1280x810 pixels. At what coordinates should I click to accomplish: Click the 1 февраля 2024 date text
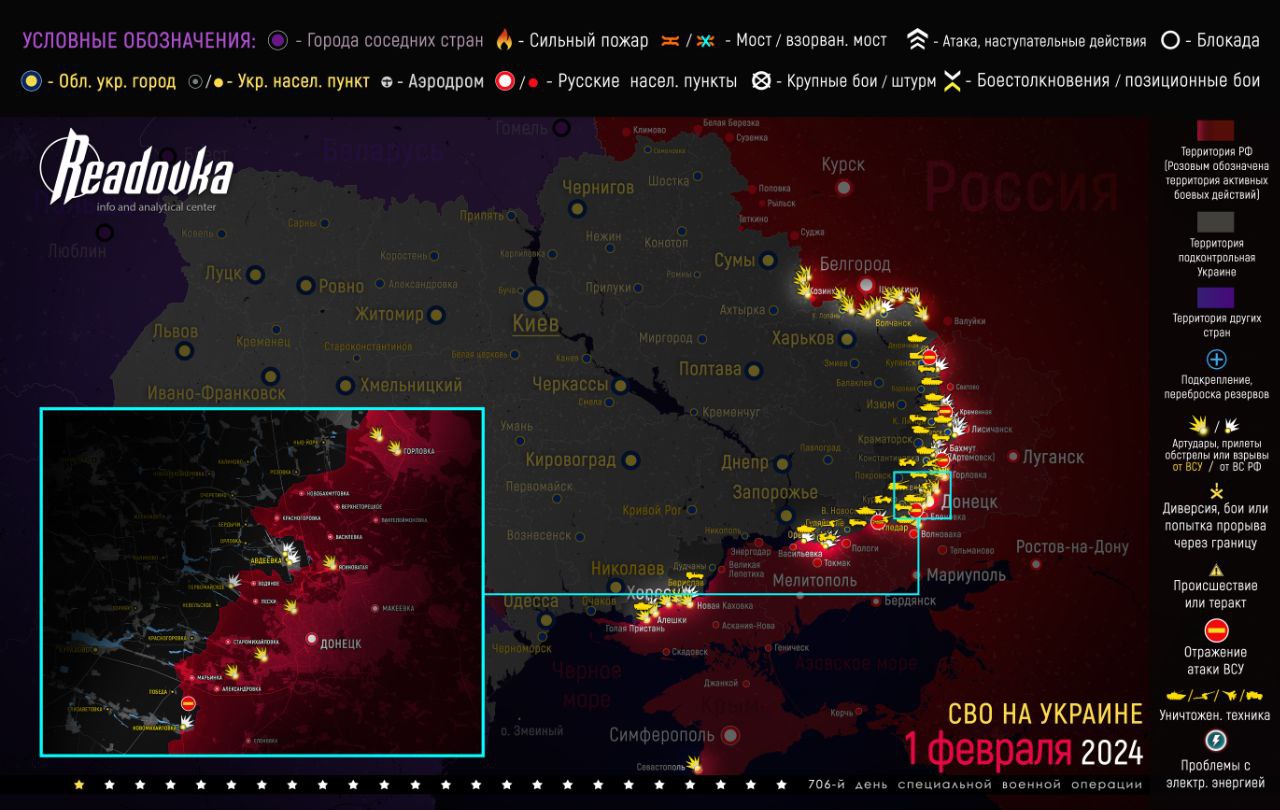1023,750
